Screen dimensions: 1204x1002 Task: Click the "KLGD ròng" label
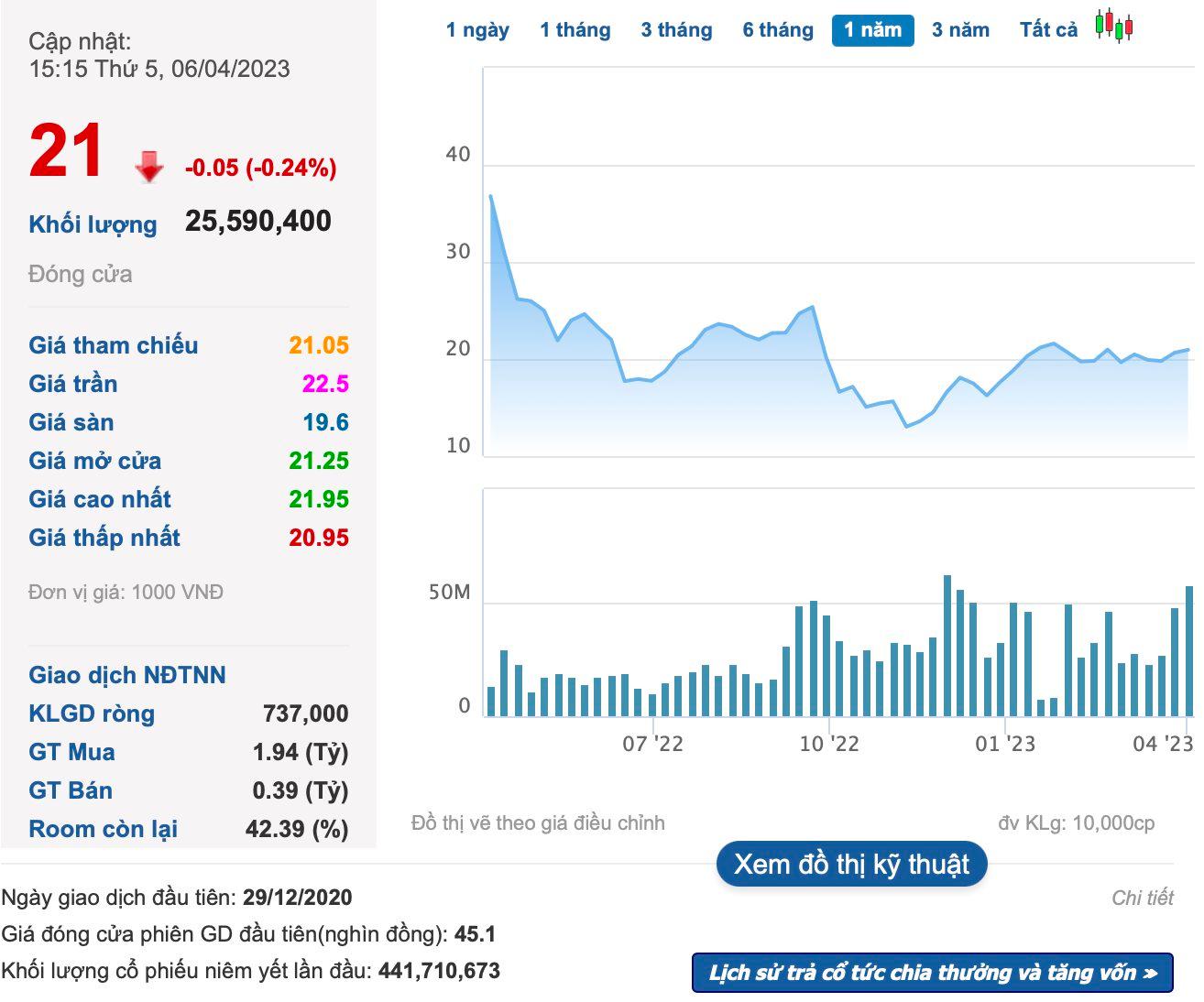[x=92, y=713]
